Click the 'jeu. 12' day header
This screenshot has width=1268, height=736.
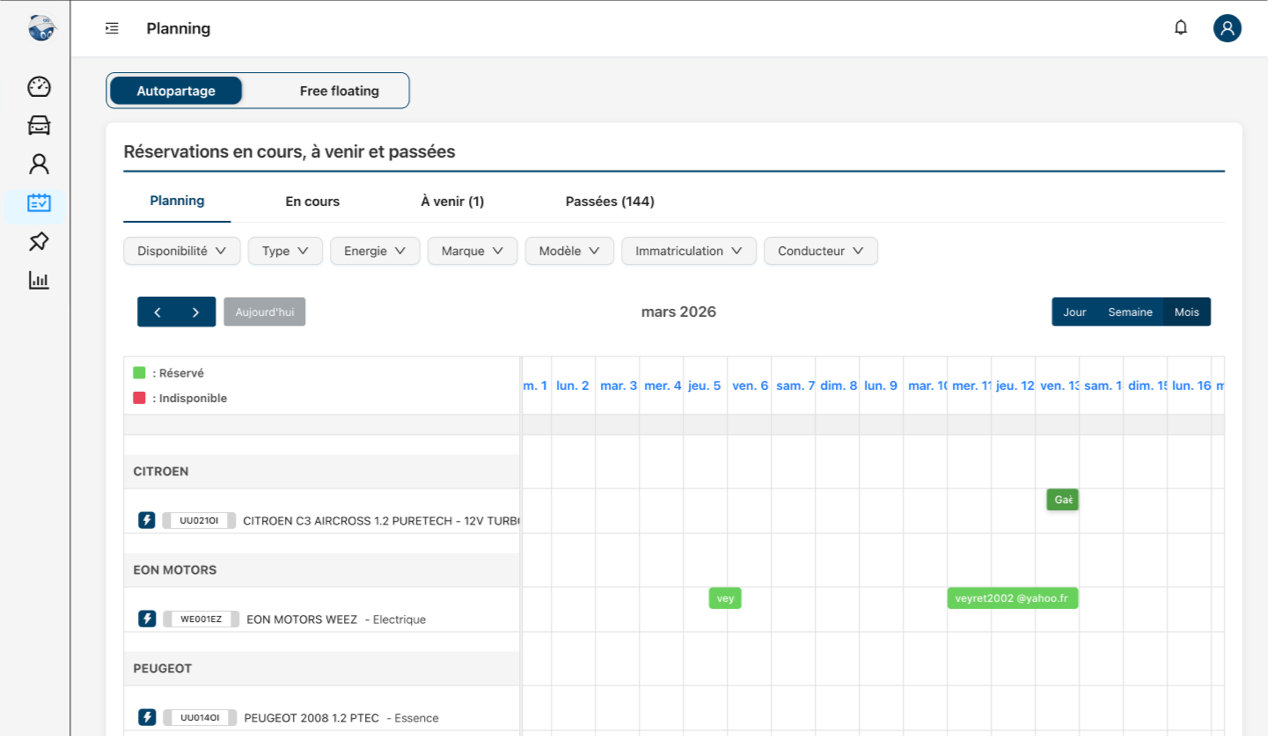click(x=1014, y=385)
